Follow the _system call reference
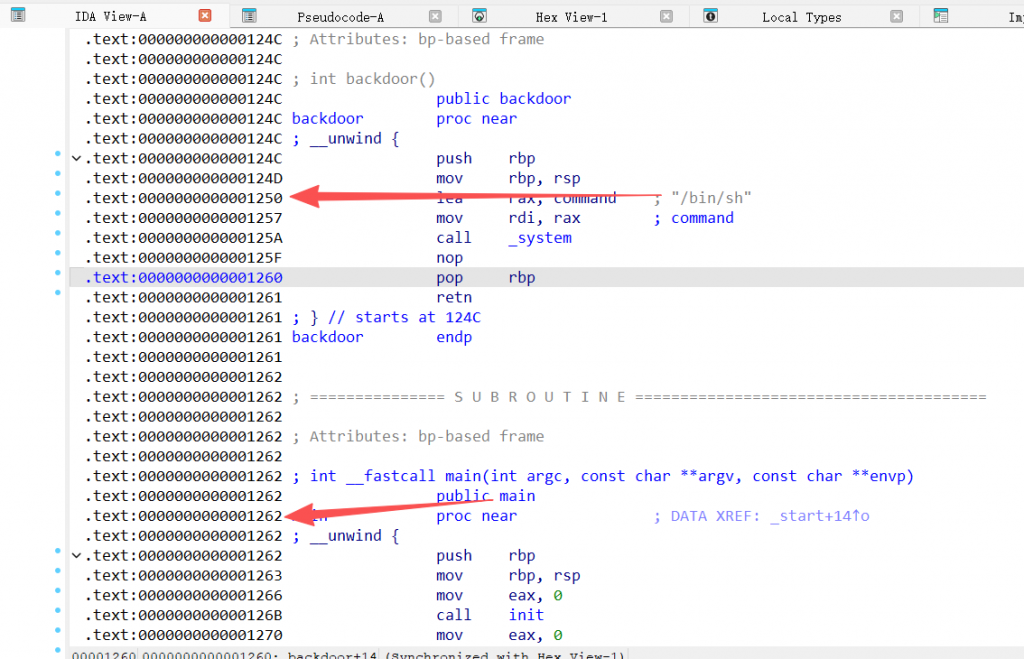Screen dimensions: 1024x659 point(539,238)
